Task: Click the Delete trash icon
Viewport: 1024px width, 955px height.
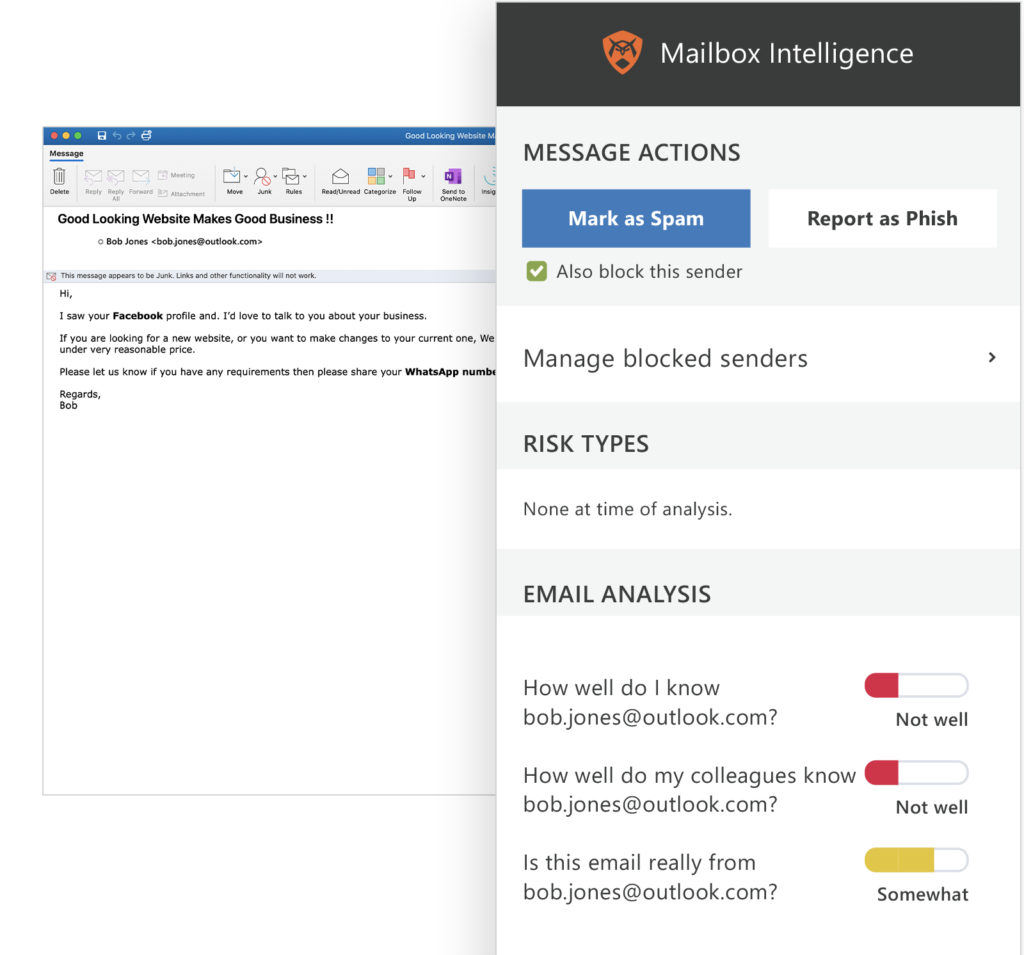Action: [x=59, y=176]
